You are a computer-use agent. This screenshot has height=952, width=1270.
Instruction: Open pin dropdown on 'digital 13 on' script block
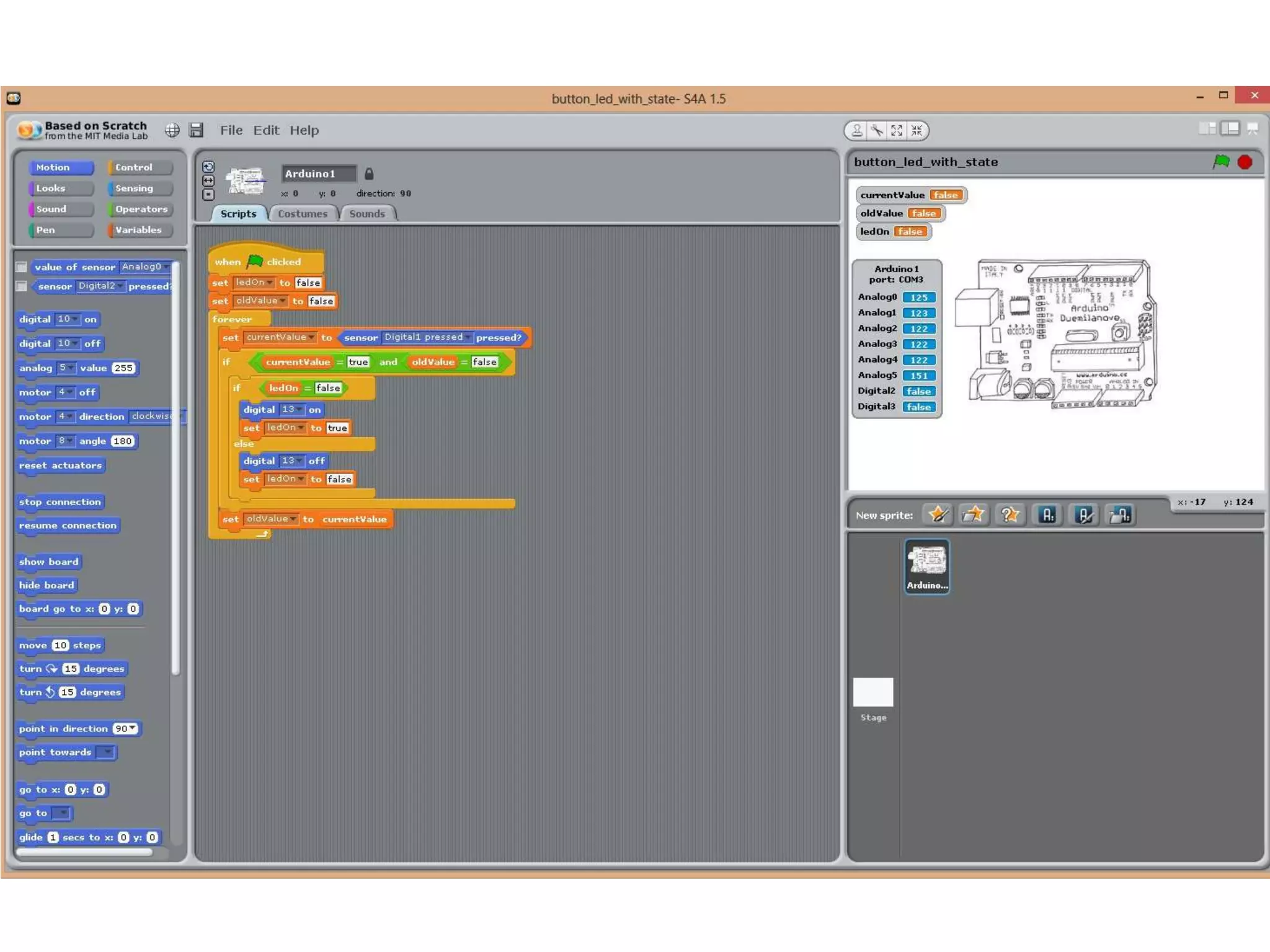pos(300,410)
